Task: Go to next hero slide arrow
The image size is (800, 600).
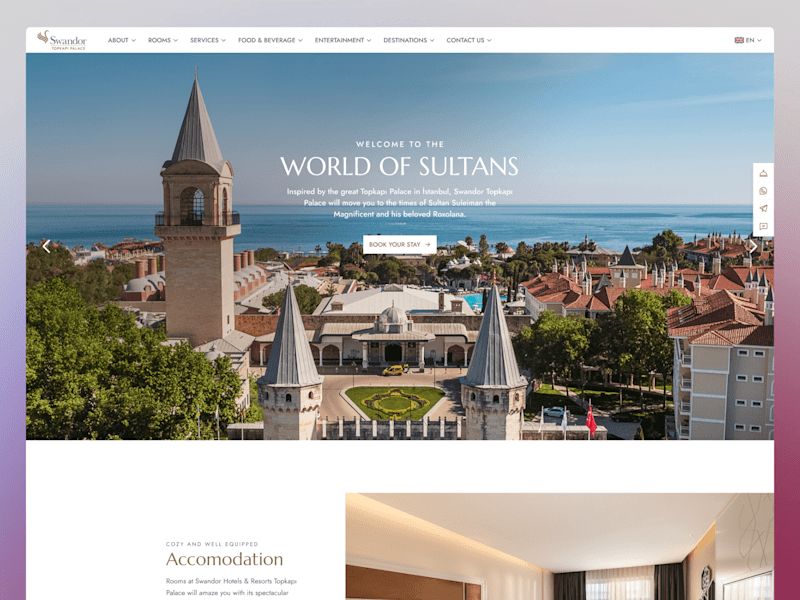Action: pyautogui.click(x=753, y=246)
